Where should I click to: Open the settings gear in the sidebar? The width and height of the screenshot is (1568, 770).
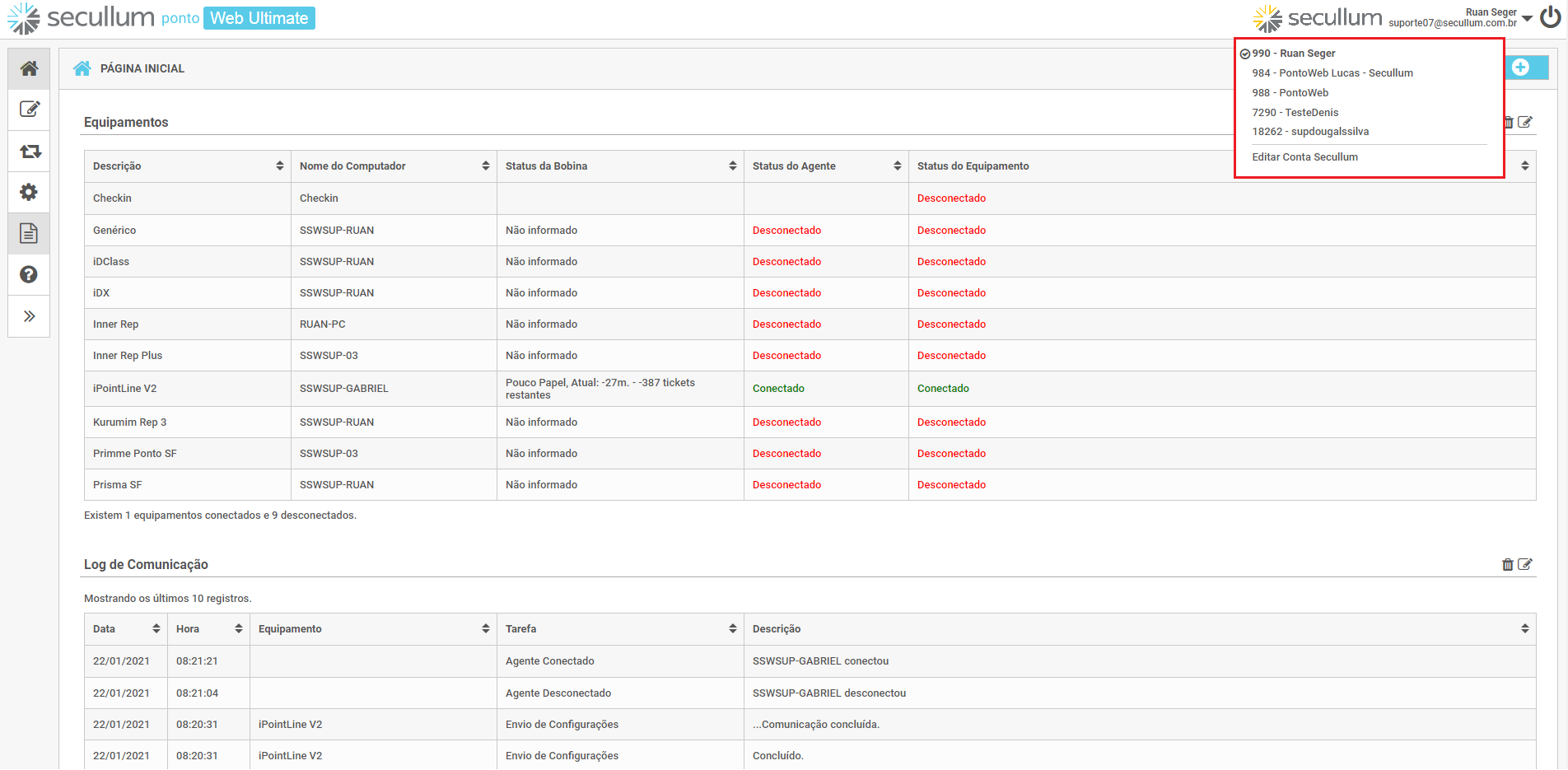tap(29, 192)
